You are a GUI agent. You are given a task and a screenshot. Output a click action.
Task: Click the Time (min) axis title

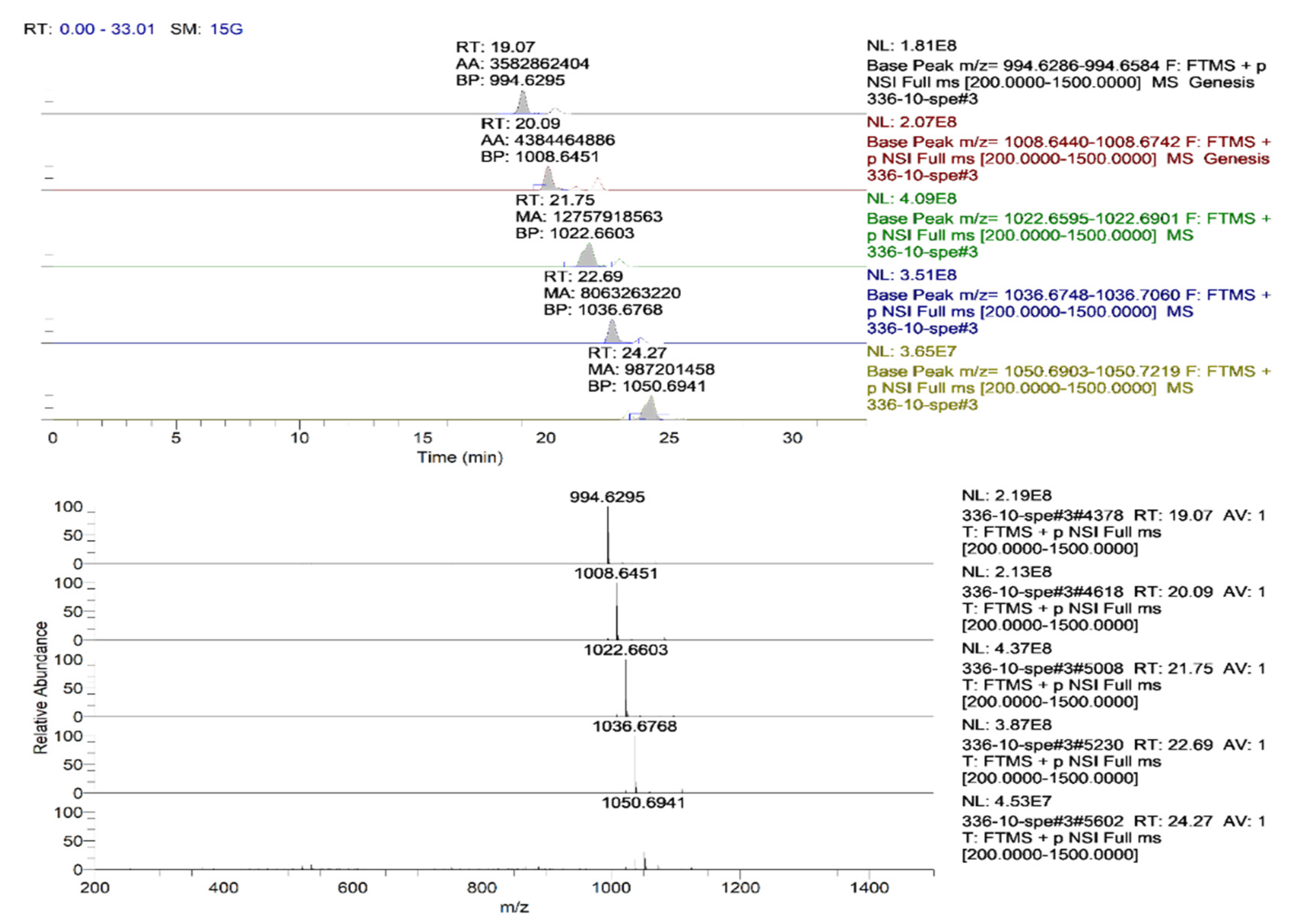coord(460,457)
